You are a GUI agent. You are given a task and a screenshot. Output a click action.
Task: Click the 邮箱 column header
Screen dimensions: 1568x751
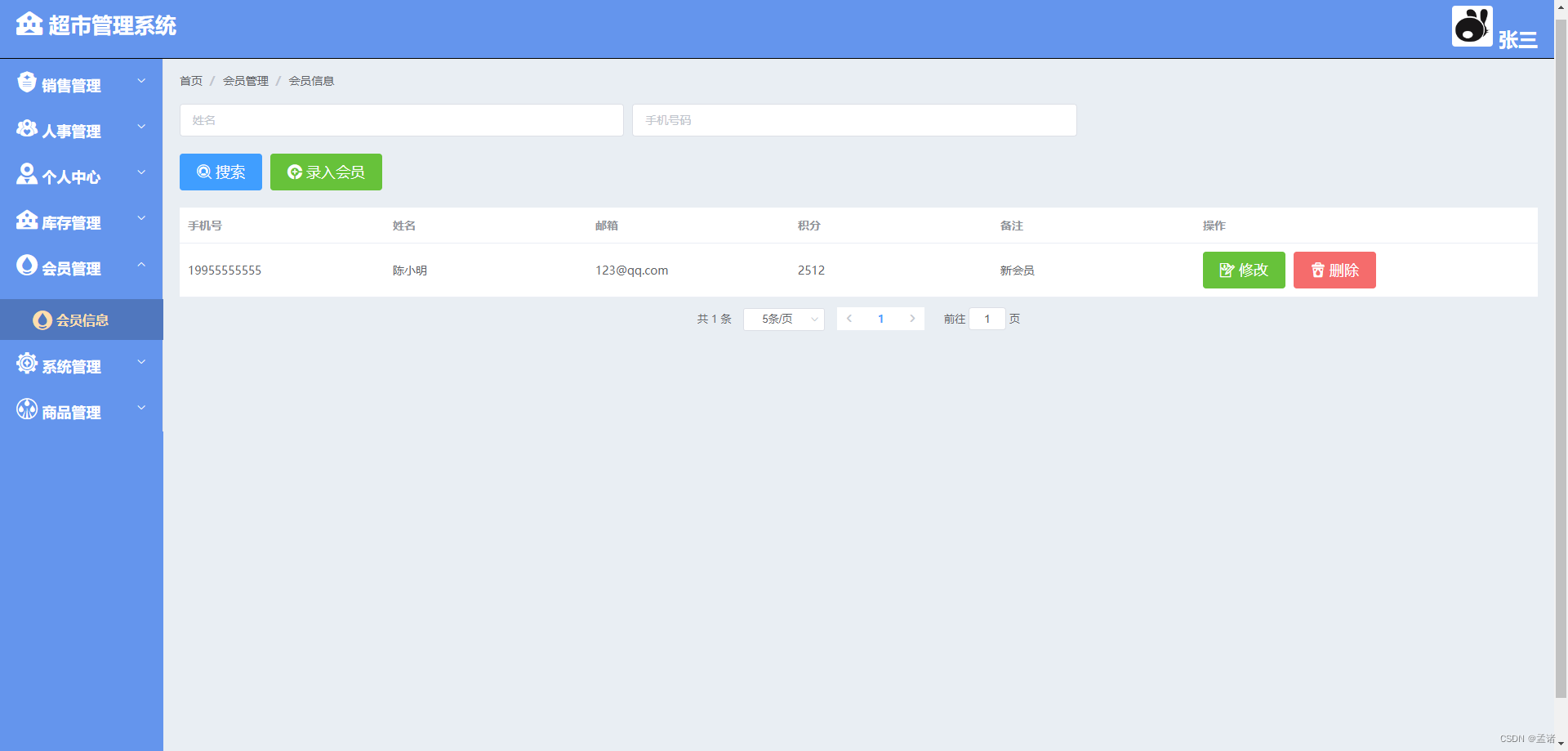[x=606, y=226]
